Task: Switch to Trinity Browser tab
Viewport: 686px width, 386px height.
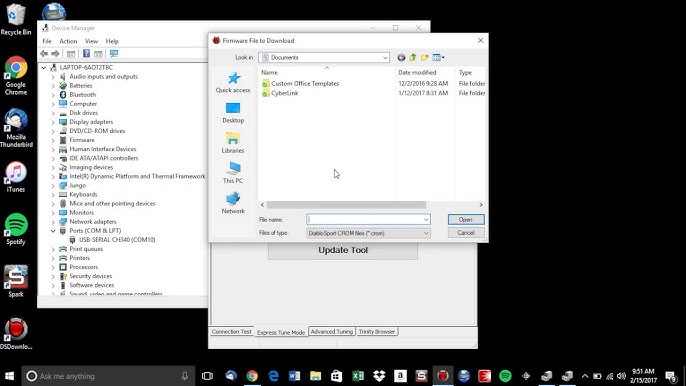Action: point(377,332)
